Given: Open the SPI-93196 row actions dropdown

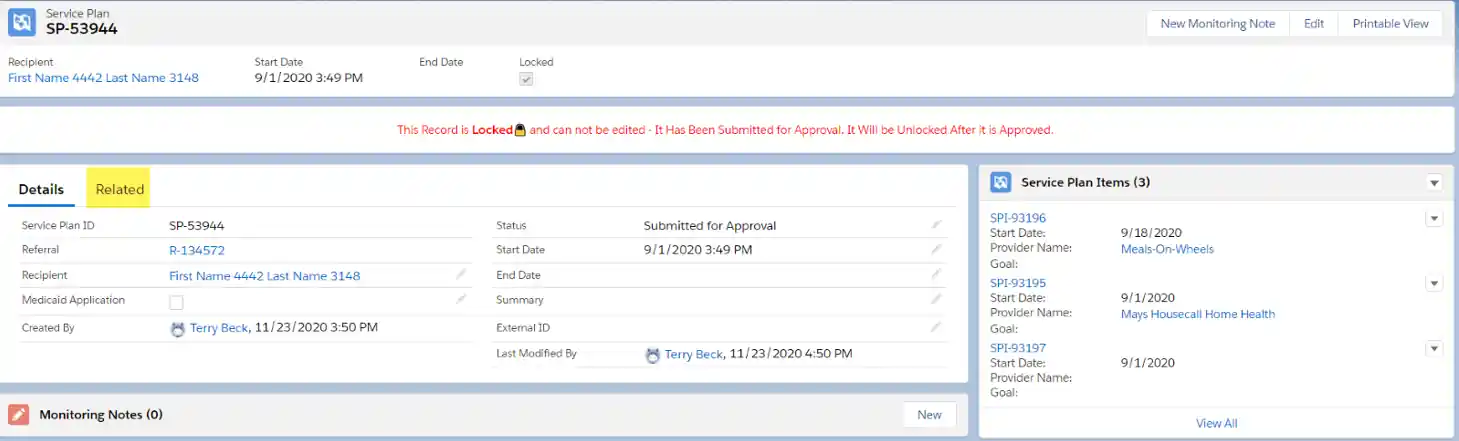Looking at the screenshot, I should pyautogui.click(x=1434, y=219).
